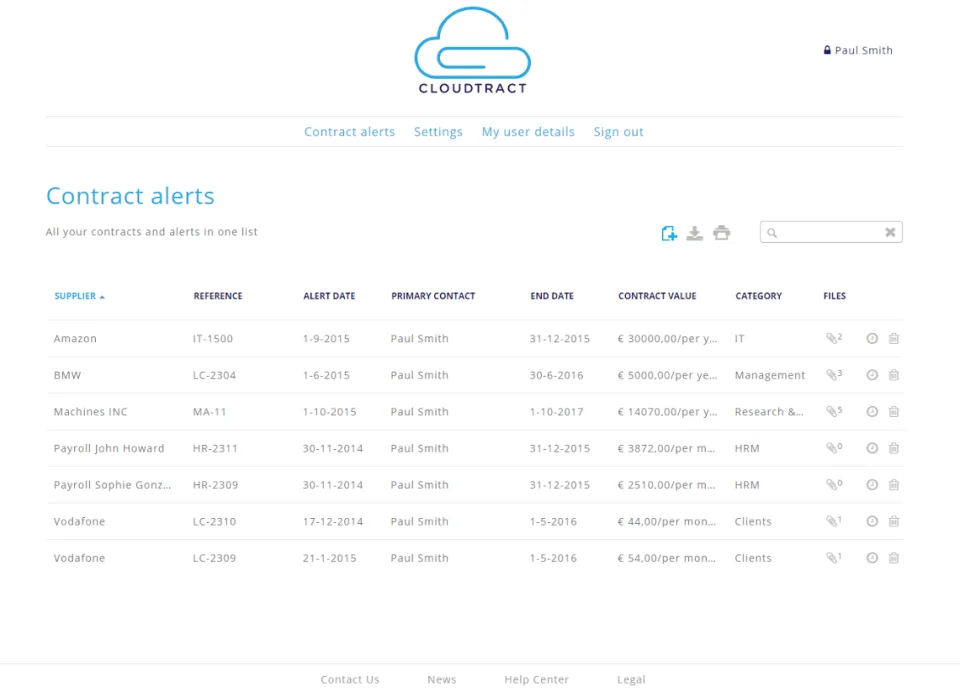Click the Management category cell
Viewport: 960px width, 692px height.
(x=770, y=375)
